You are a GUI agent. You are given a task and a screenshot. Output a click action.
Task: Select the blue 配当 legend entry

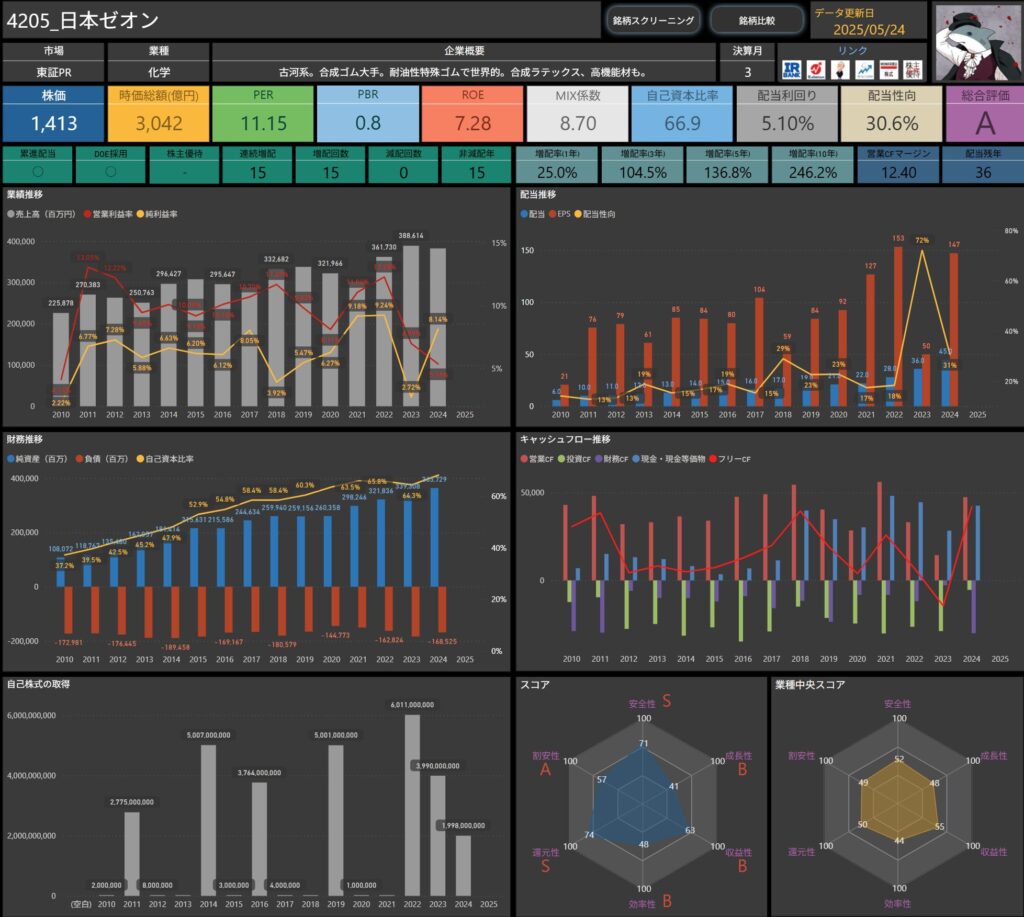pyautogui.click(x=532, y=214)
